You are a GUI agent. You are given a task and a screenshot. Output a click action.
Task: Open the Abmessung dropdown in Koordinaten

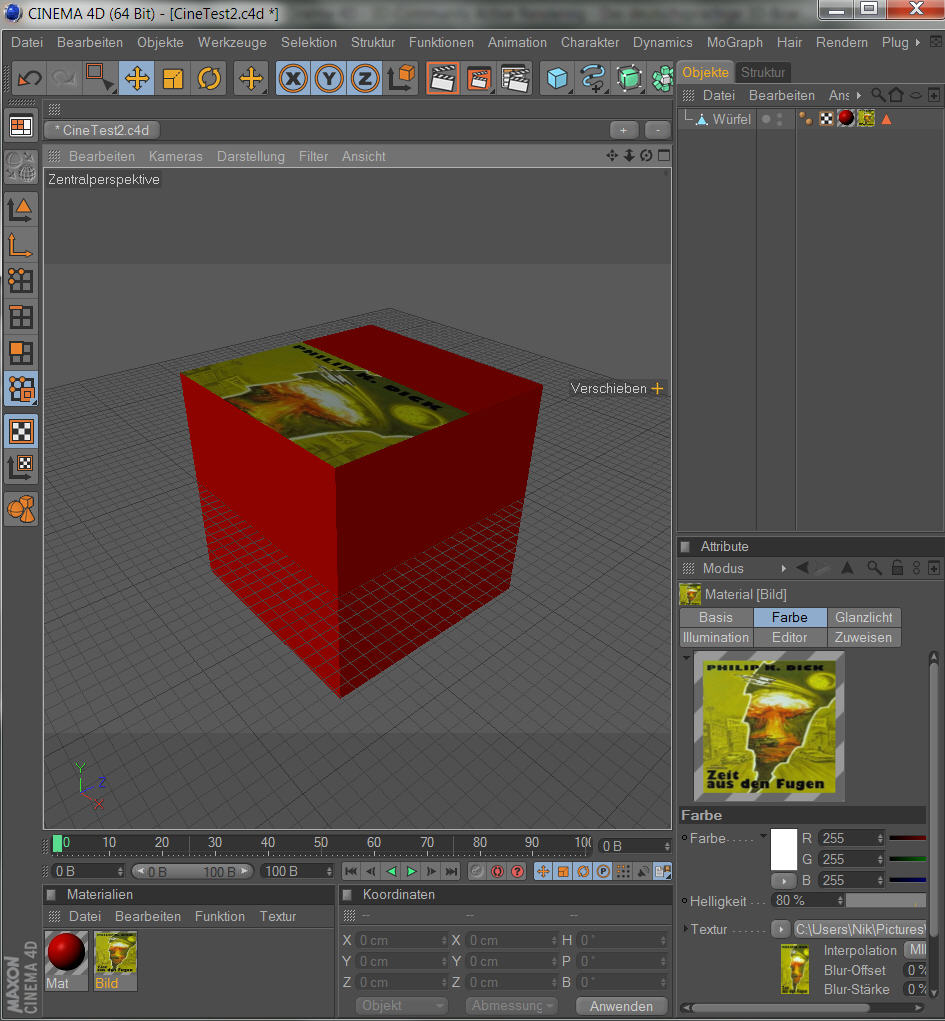[511, 1006]
